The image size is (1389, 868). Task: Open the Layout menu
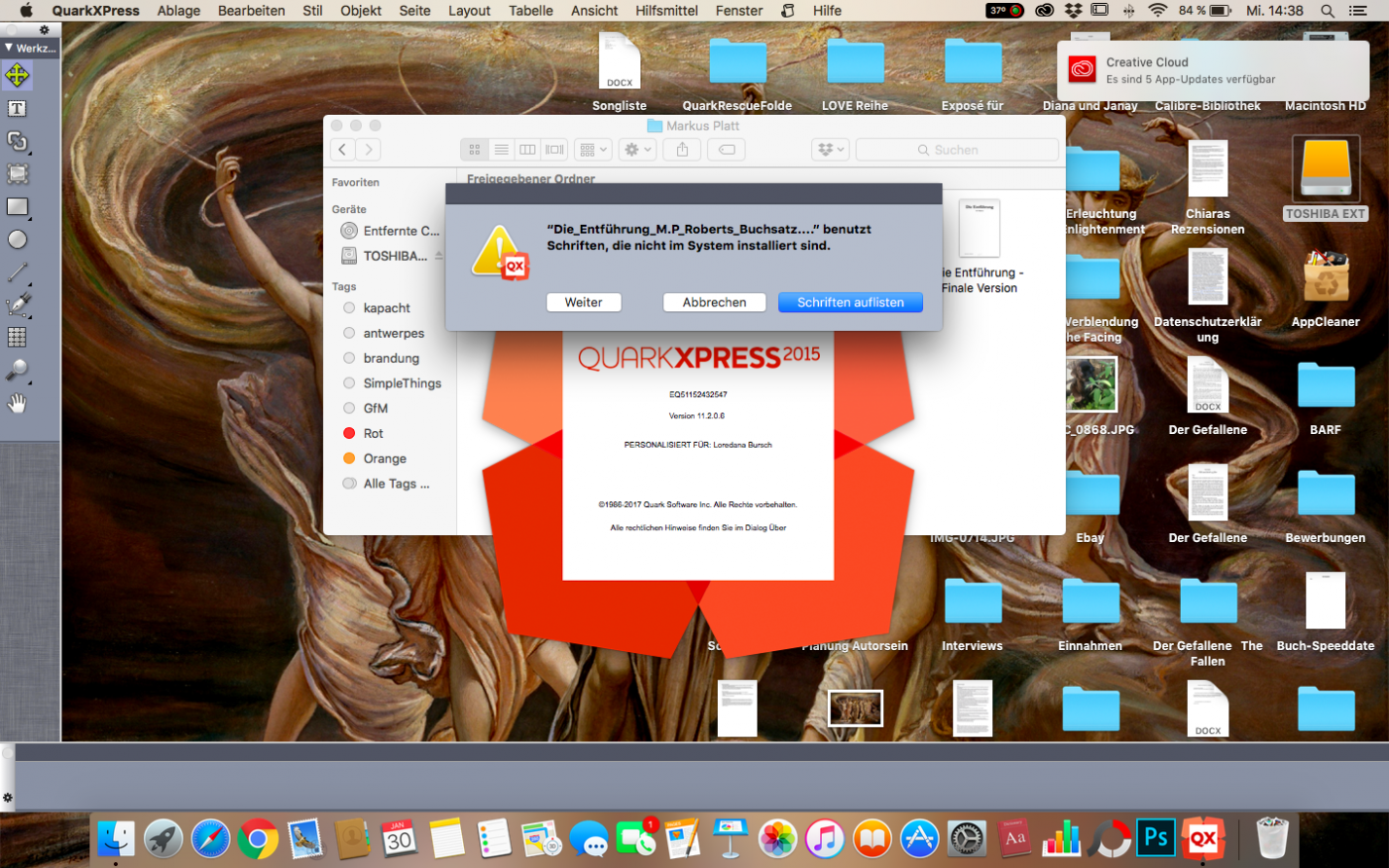469,11
